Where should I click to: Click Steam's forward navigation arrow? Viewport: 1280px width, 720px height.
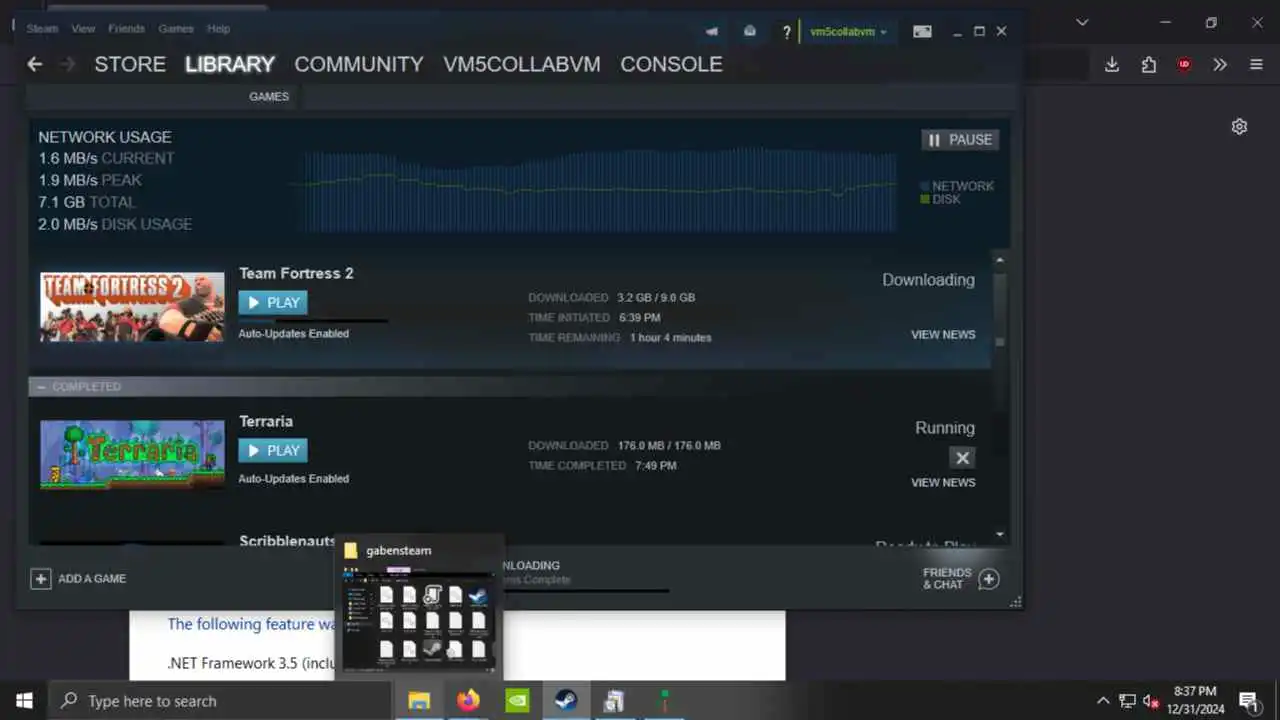click(x=68, y=64)
